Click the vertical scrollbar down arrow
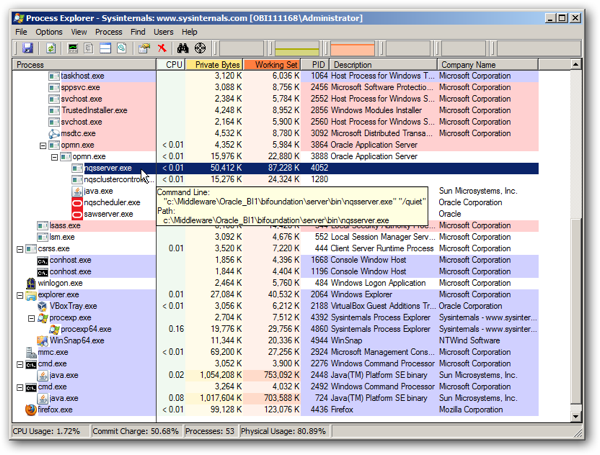Screen dimensions: 600x455 pos(576,416)
